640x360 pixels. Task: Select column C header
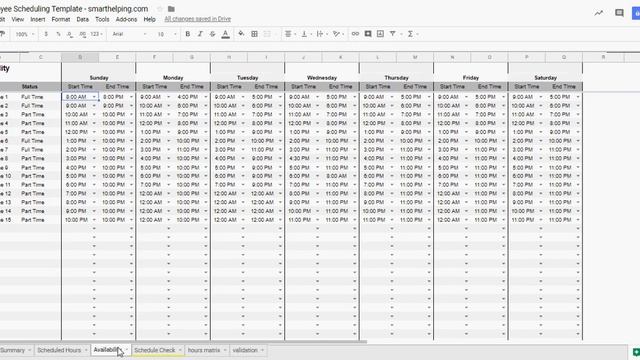click(x=40, y=58)
